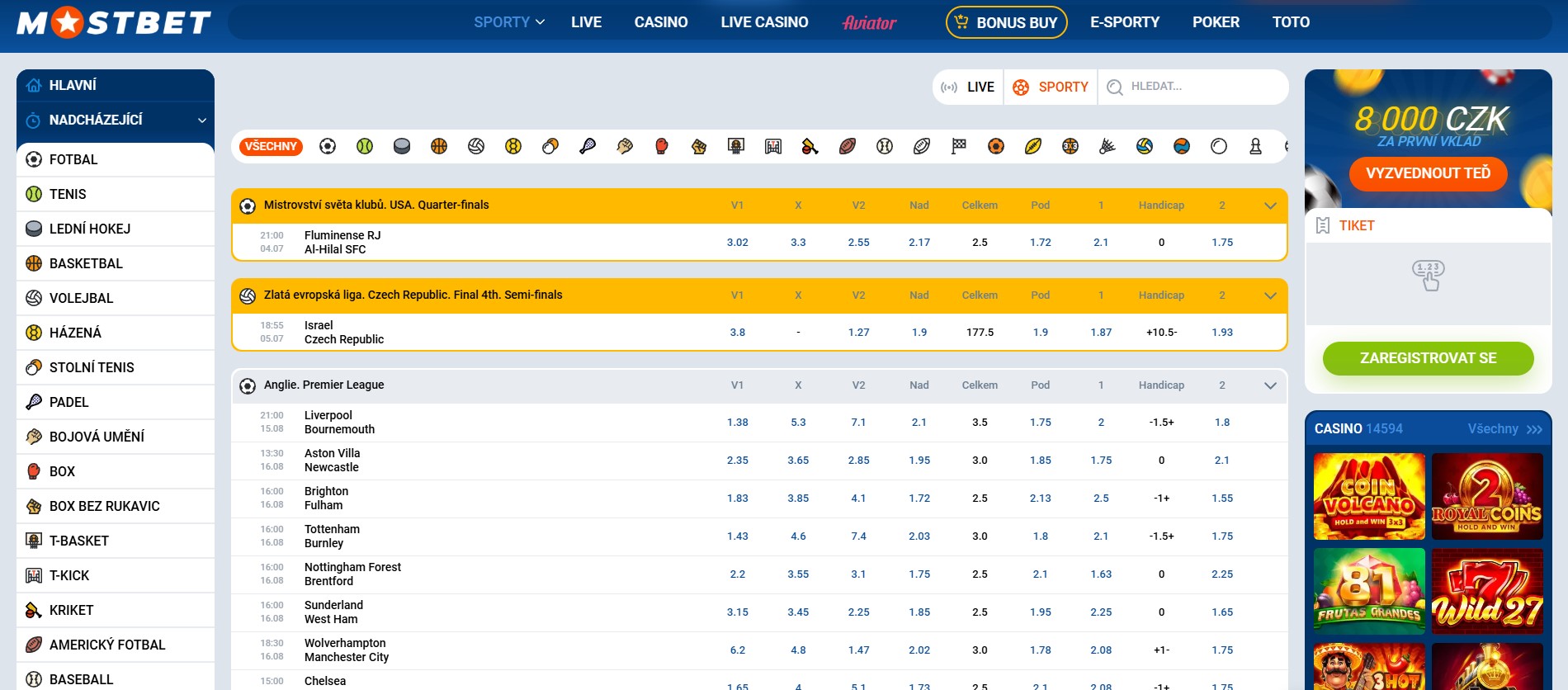This screenshot has height=690, width=1568.
Task: Select the checkered racing flag filter icon
Action: [959, 146]
